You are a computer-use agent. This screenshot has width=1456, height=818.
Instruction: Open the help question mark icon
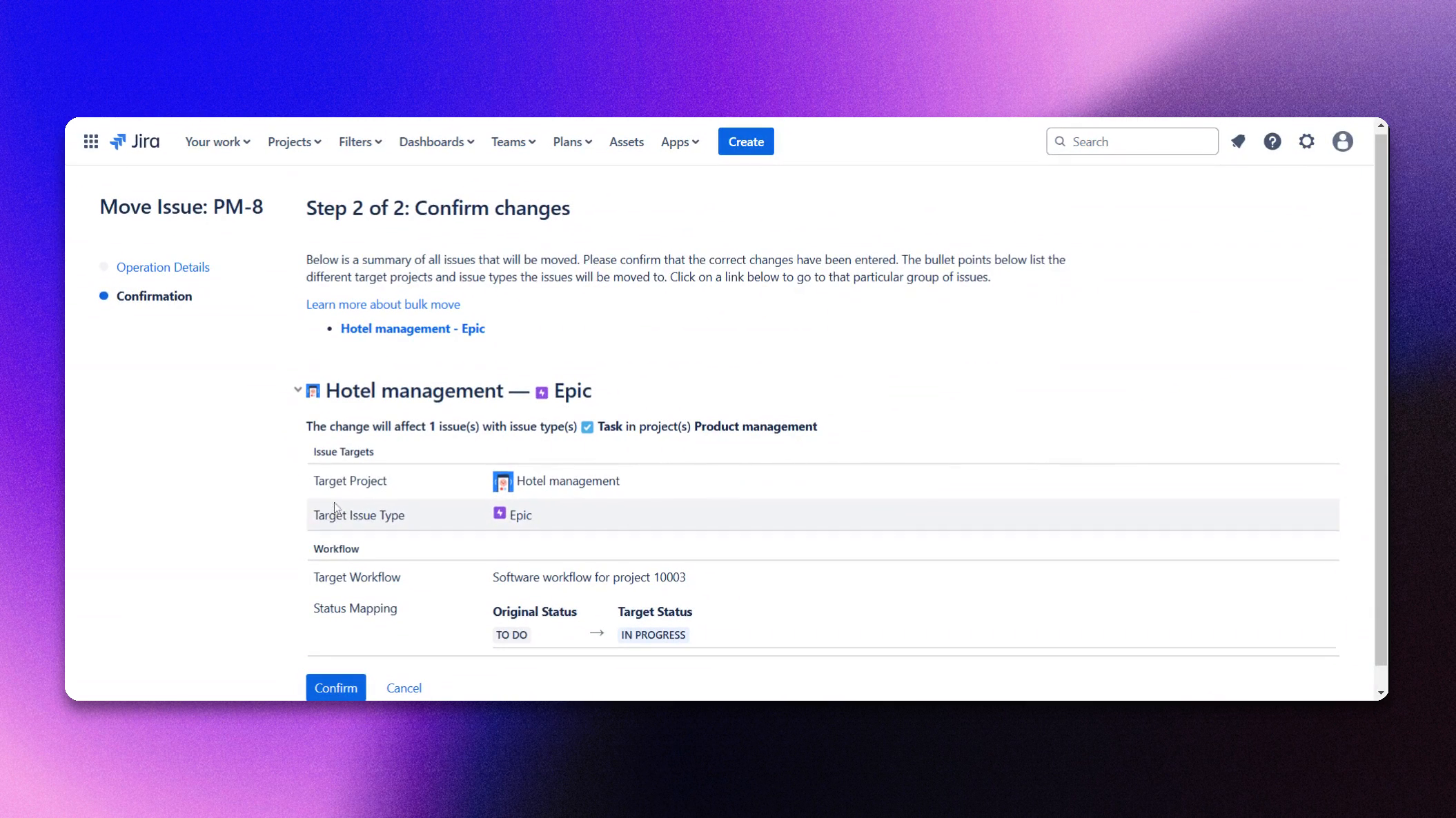click(x=1272, y=141)
